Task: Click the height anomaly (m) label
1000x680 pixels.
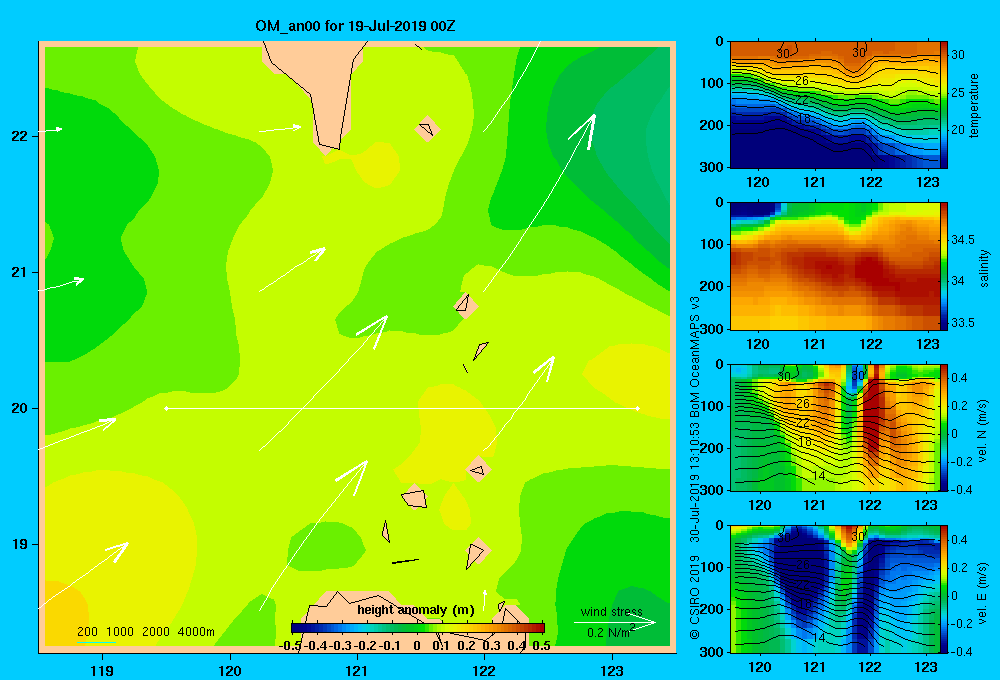Action: (416, 610)
